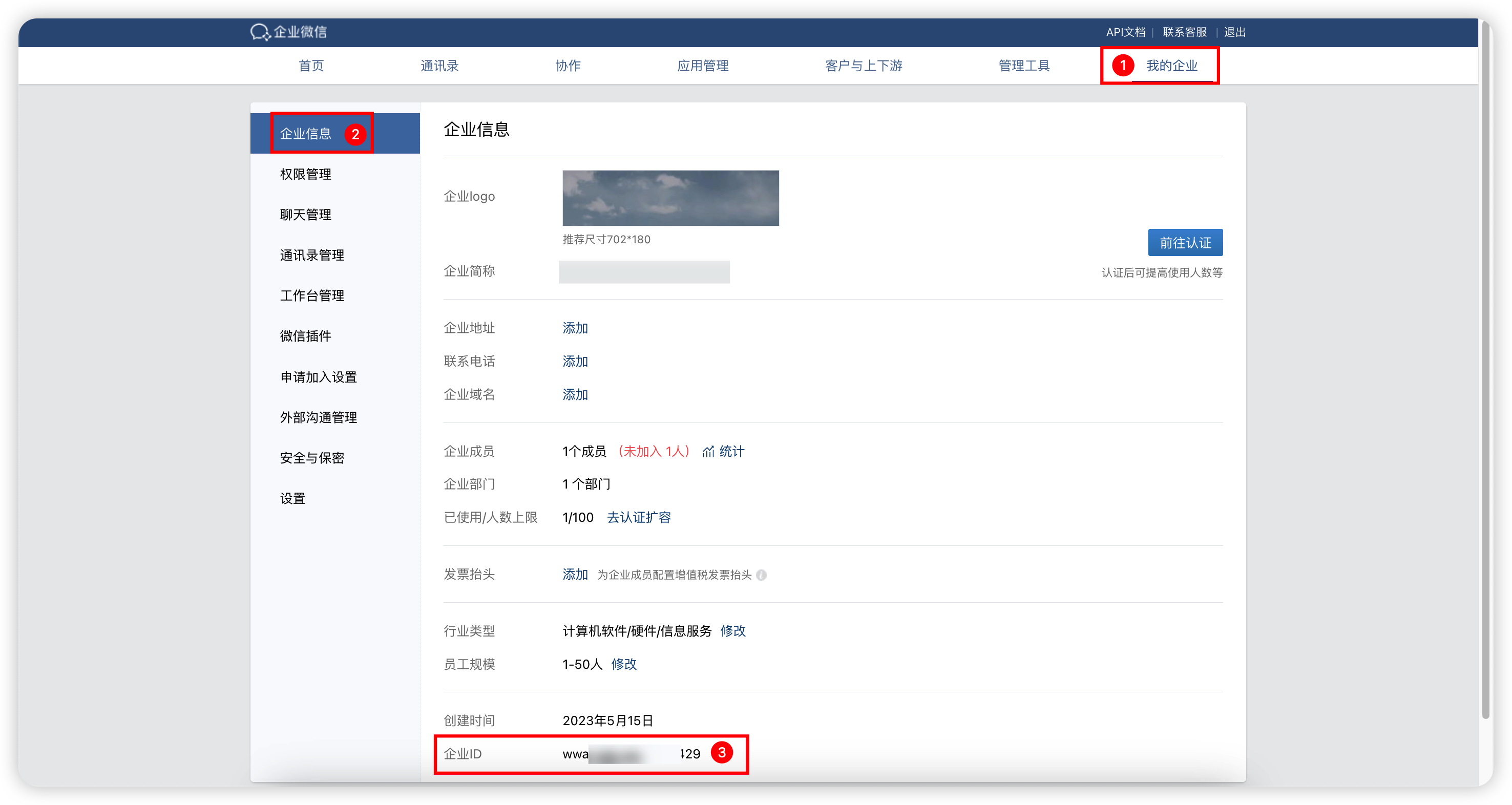Add a 联系电话 via 添加
This screenshot has height=805, width=1512.
click(x=575, y=362)
